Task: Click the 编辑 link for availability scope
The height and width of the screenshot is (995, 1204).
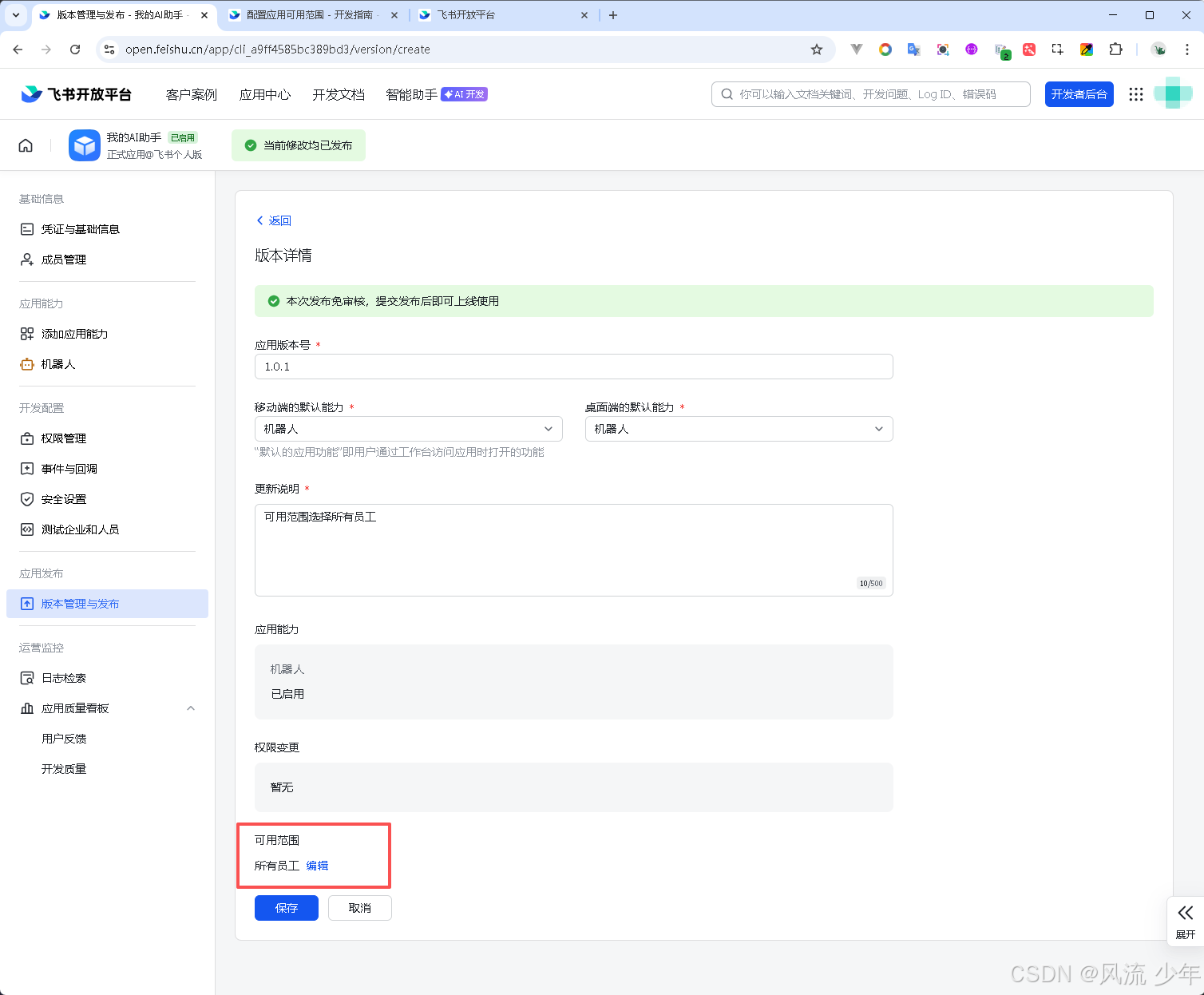Action: (317, 866)
